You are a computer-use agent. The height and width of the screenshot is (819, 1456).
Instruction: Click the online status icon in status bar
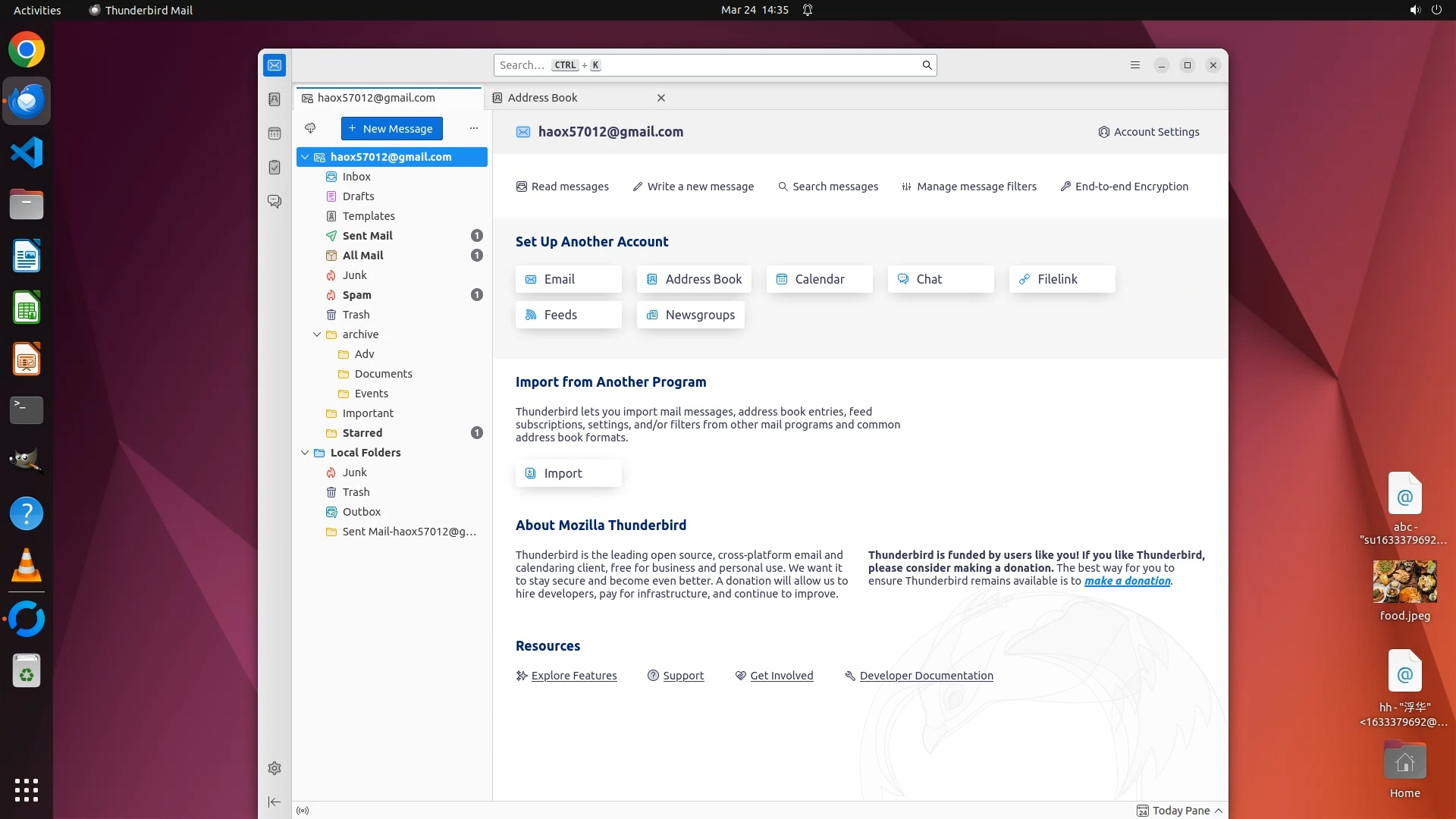click(x=303, y=811)
